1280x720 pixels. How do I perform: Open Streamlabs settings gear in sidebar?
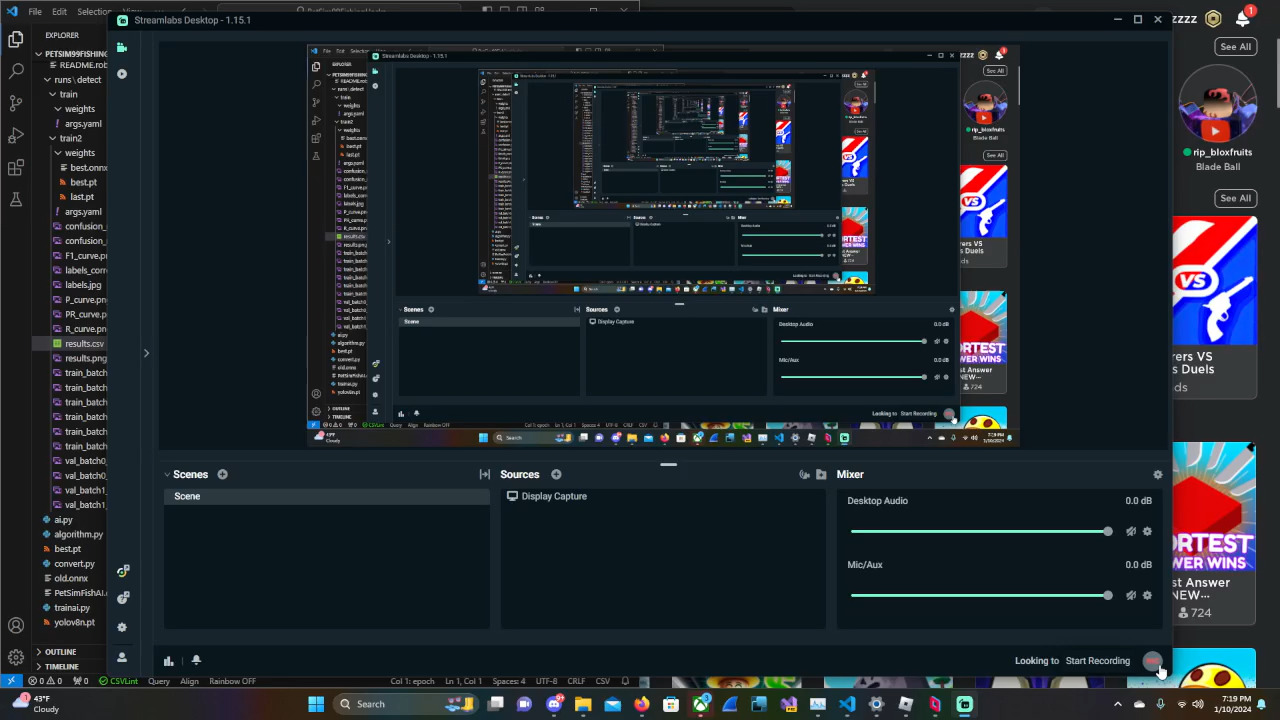[x=122, y=627]
